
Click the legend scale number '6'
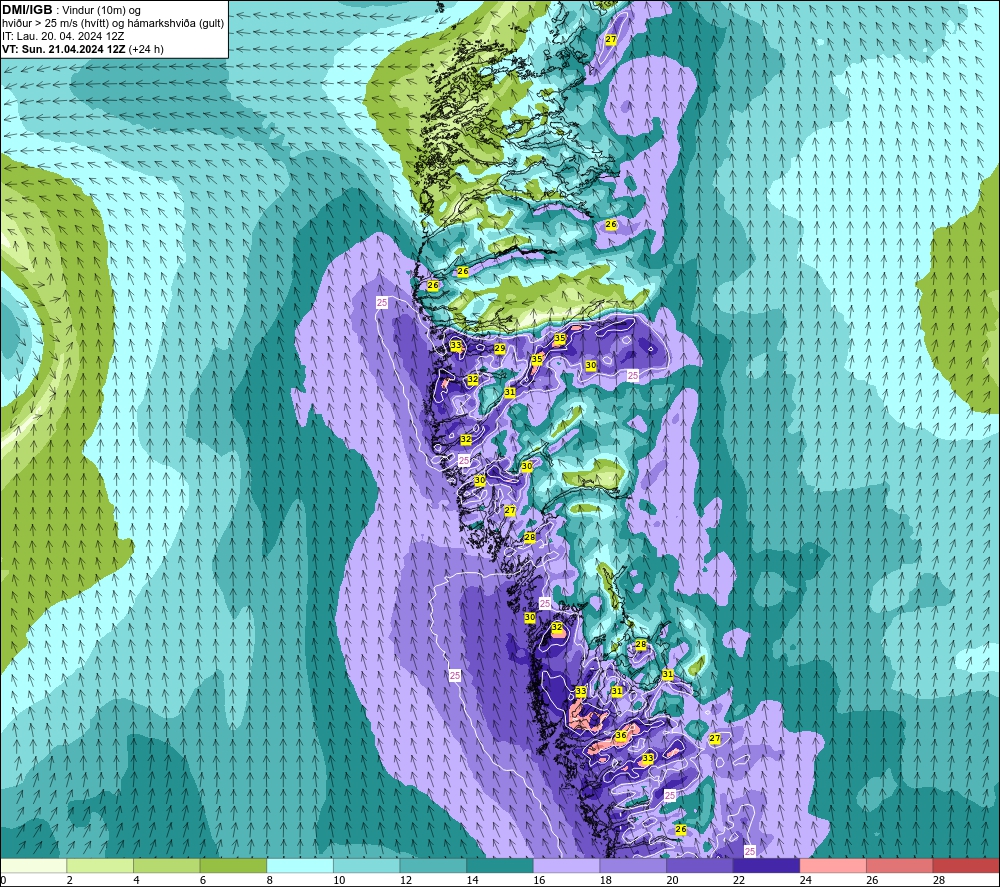tap(203, 881)
